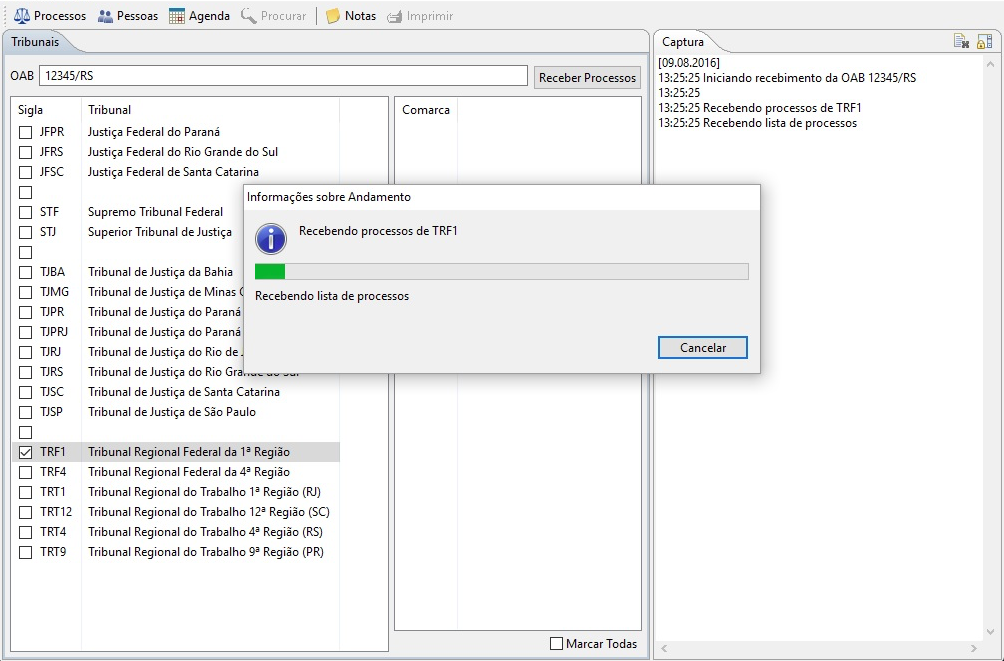1004x661 pixels.
Task: Click the Receber Processos button
Action: [587, 77]
